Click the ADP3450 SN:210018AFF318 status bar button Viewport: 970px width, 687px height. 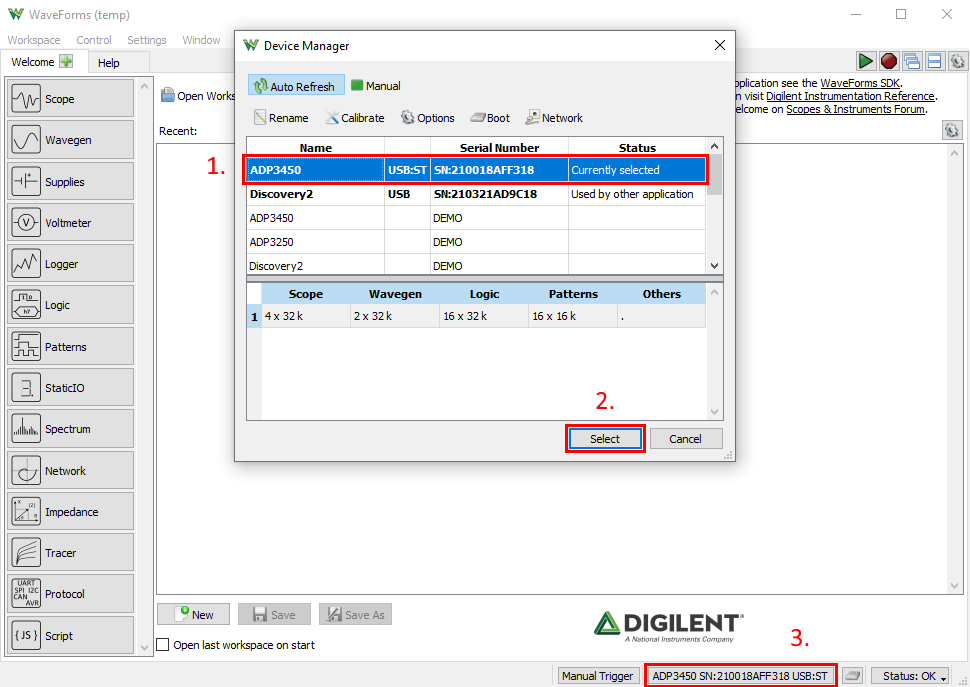coord(740,676)
